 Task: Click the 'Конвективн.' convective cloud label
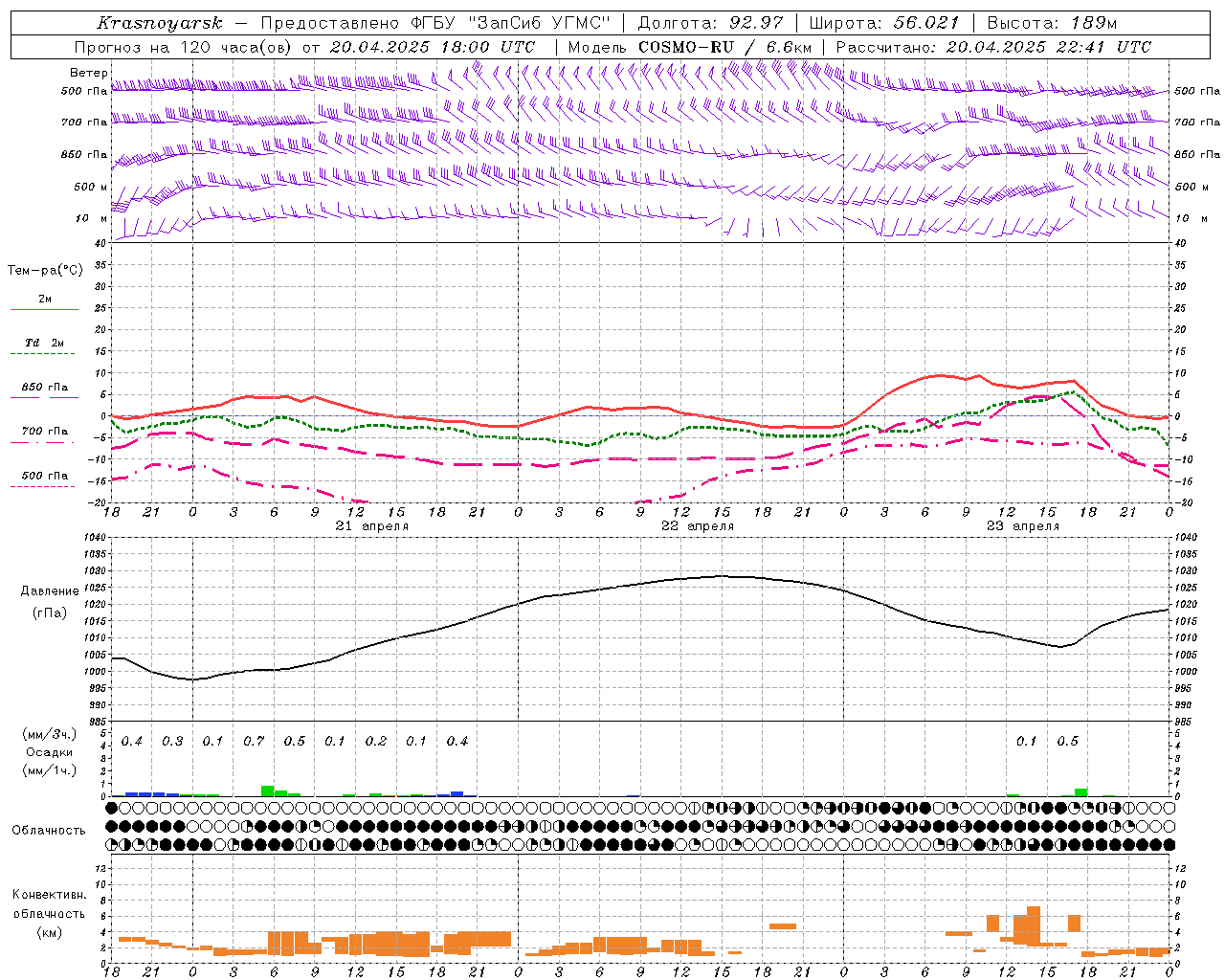click(x=49, y=895)
